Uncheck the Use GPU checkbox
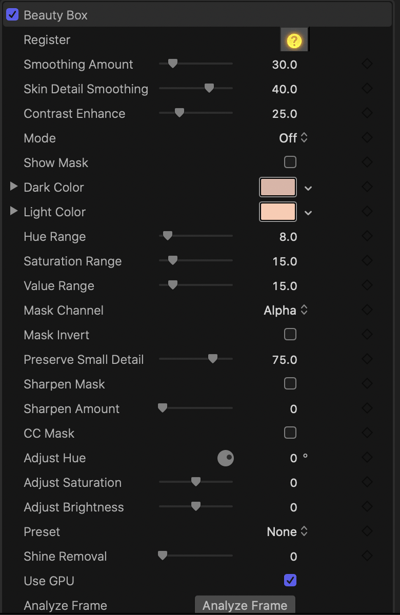Image resolution: width=400 pixels, height=615 pixels. pyautogui.click(x=290, y=580)
